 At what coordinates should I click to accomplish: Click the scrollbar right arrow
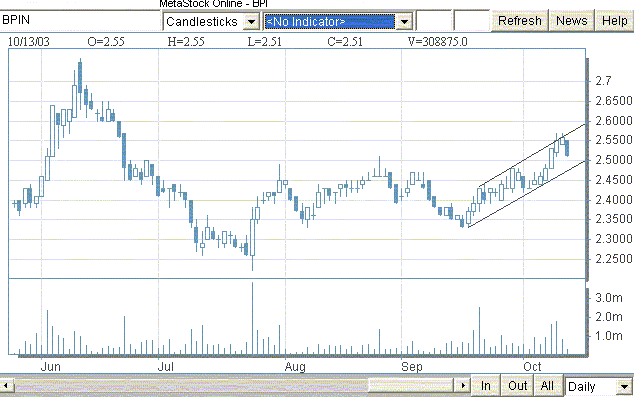tap(463, 385)
